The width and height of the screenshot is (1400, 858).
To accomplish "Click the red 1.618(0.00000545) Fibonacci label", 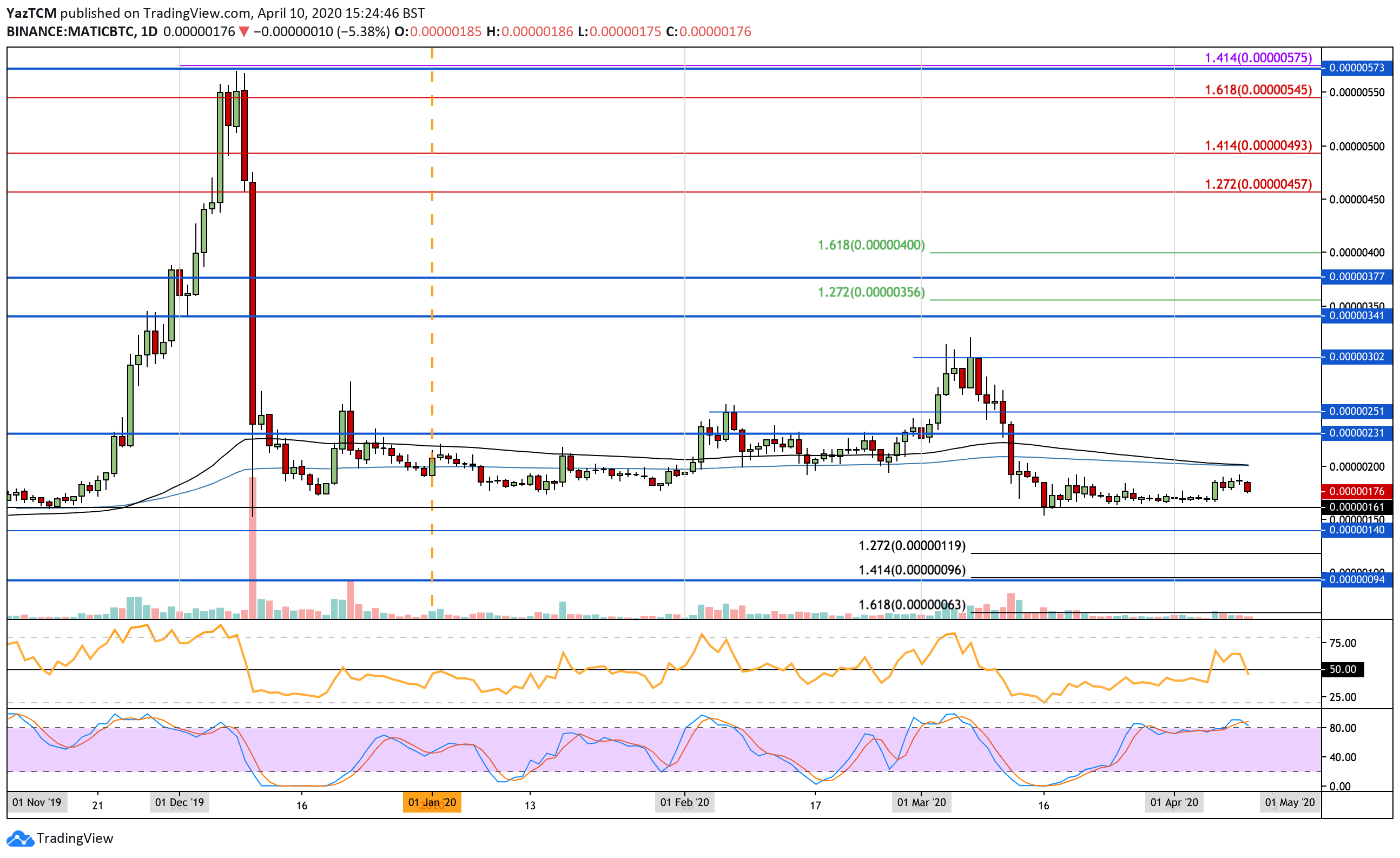I will pos(1258,90).
